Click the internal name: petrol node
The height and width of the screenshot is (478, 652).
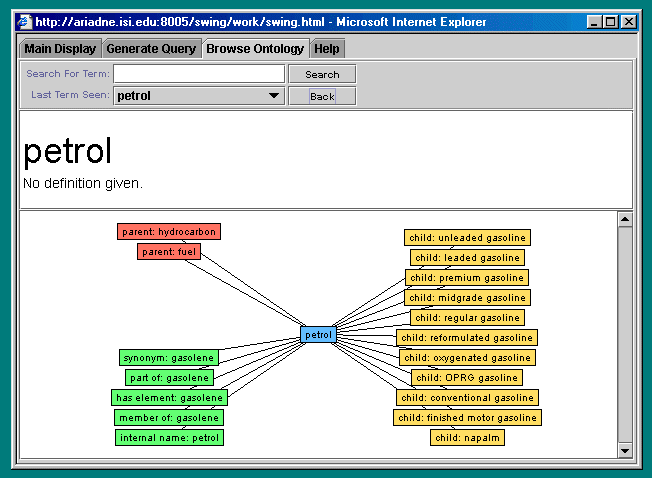coord(169,438)
